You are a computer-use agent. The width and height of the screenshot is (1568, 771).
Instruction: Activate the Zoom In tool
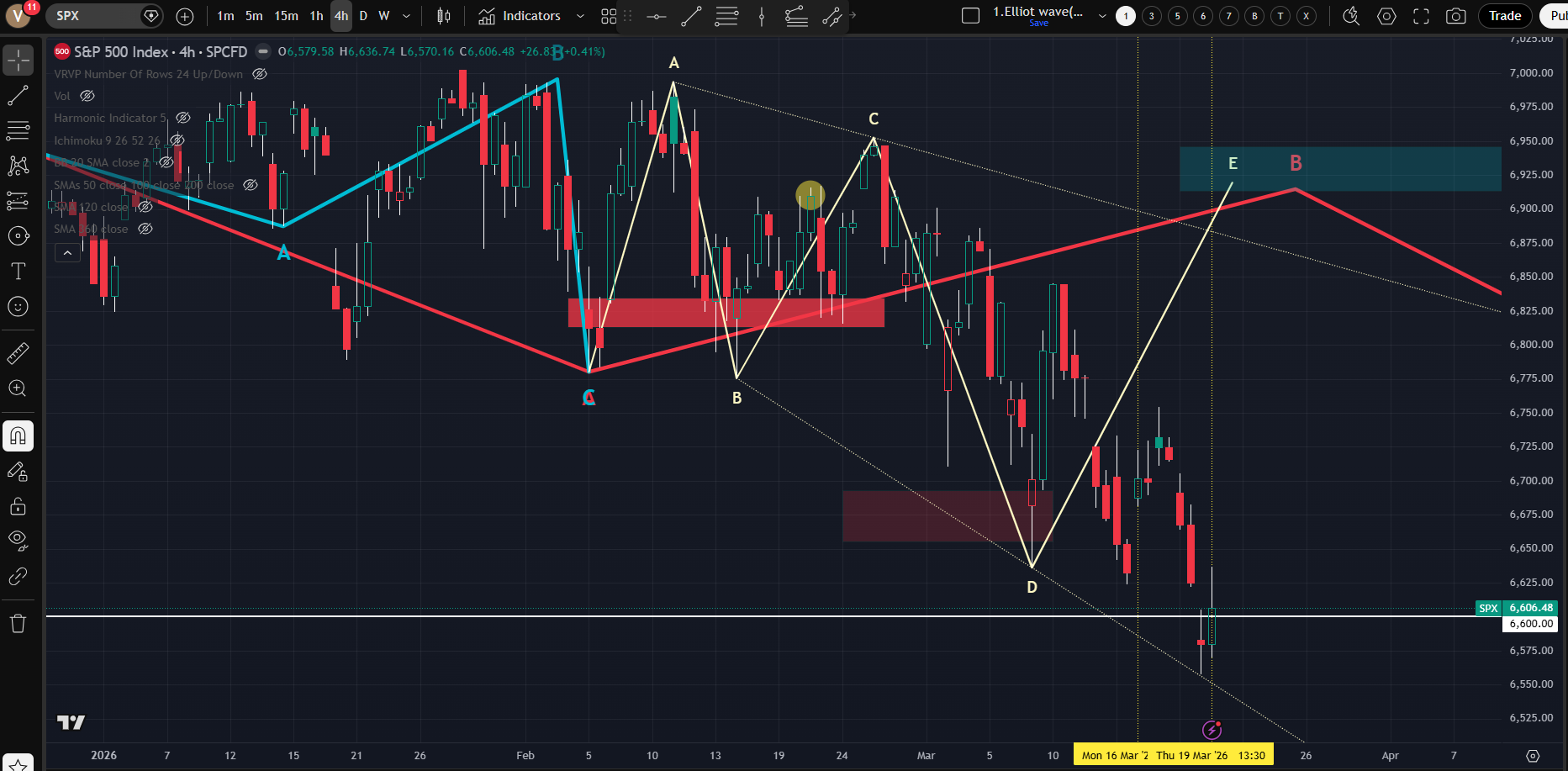click(x=18, y=388)
